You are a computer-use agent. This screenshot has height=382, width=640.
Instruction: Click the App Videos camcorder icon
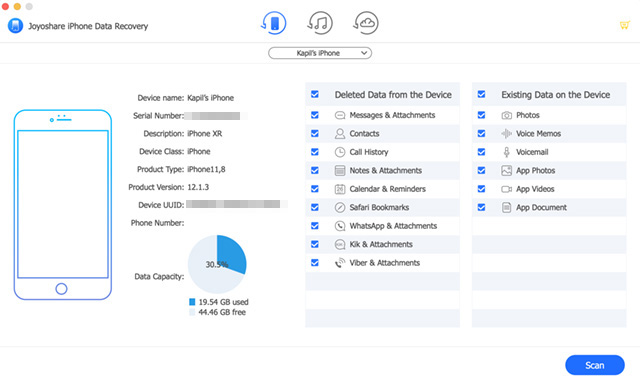(x=507, y=189)
